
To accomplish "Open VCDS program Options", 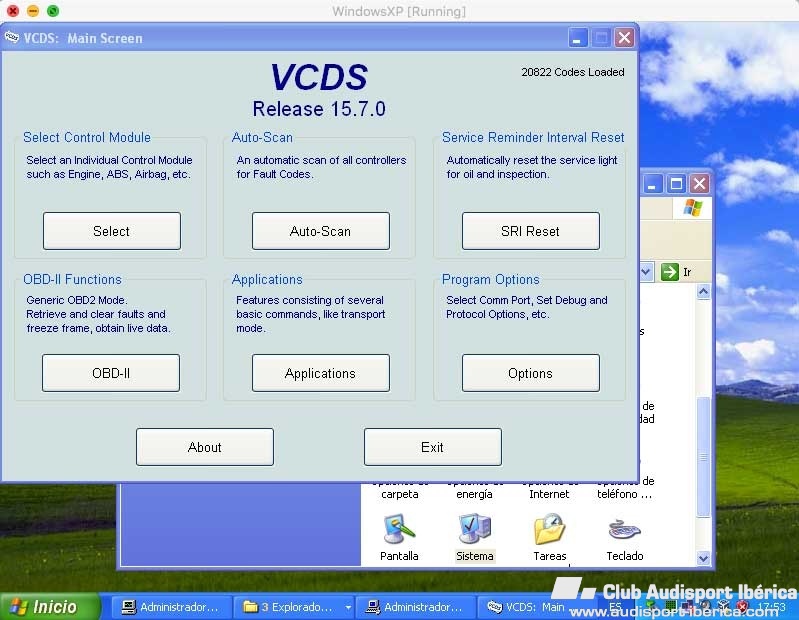I will pyautogui.click(x=530, y=373).
